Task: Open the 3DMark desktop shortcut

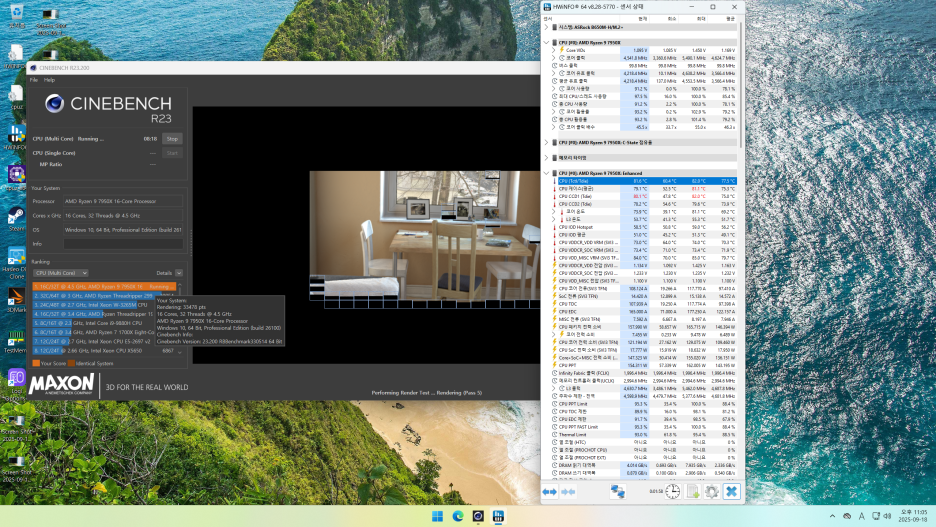Action: 16,300
